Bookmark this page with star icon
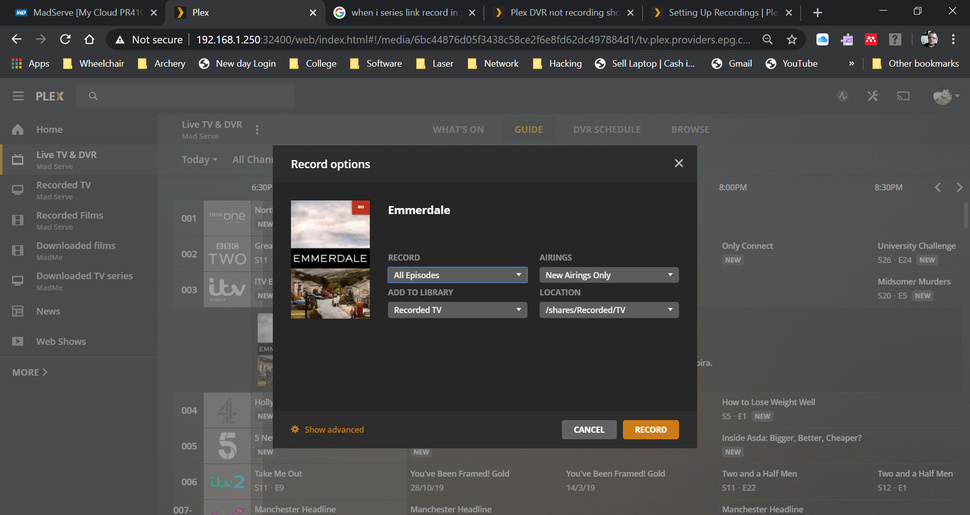Image resolution: width=970 pixels, height=515 pixels. point(791,40)
